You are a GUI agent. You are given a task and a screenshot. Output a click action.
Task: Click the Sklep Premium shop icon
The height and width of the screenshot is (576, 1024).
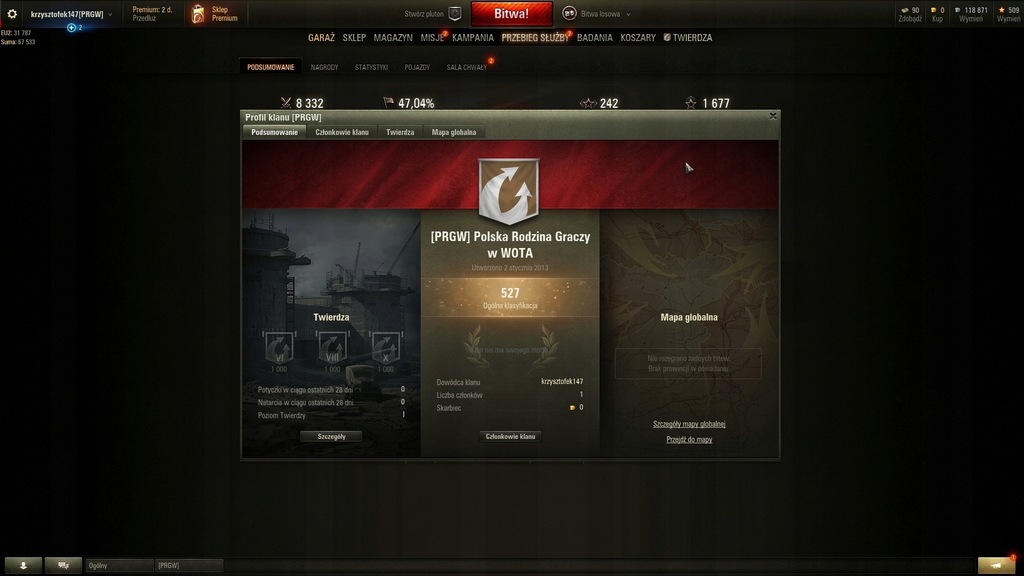coord(198,14)
